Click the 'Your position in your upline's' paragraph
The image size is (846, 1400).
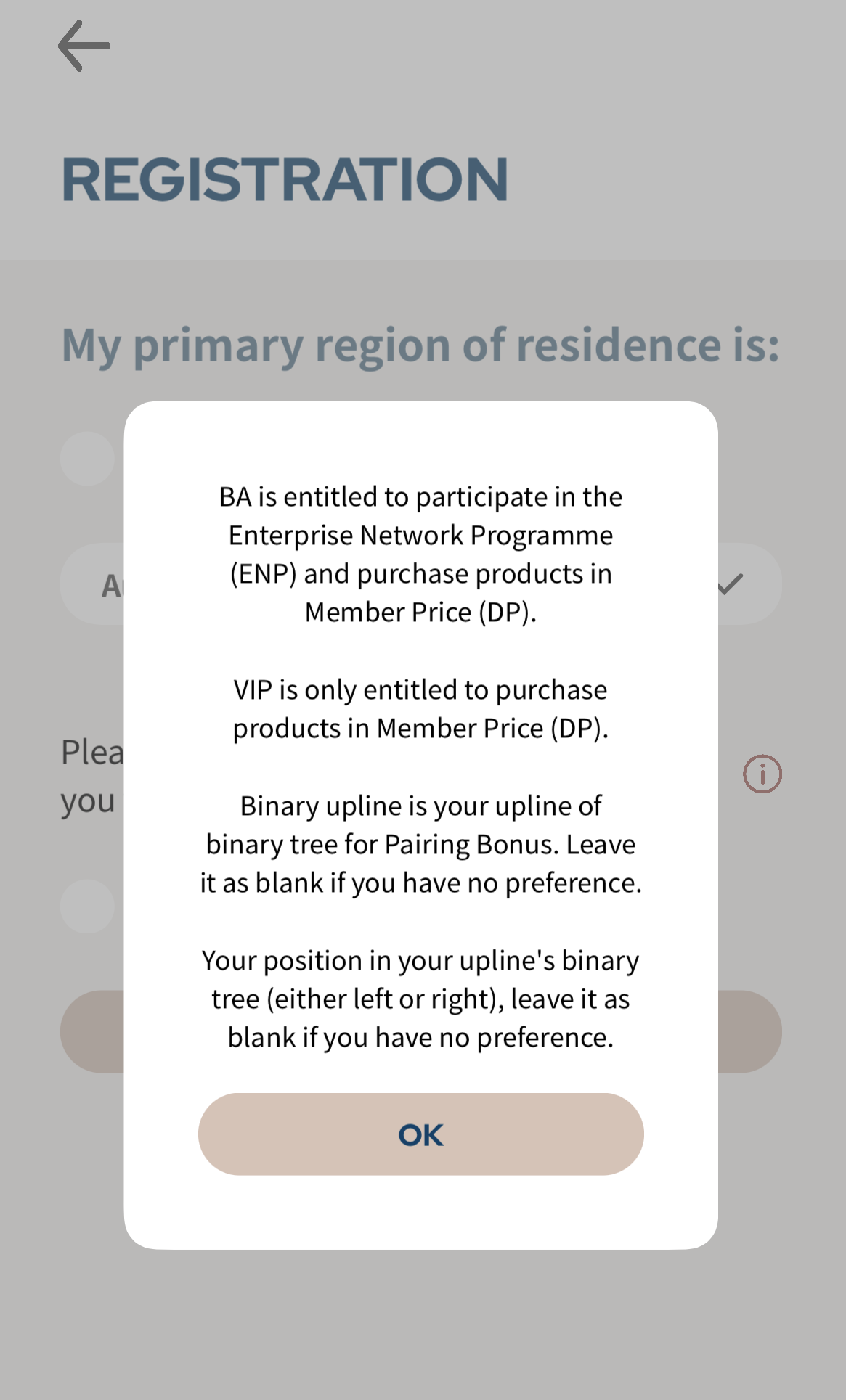coord(420,999)
